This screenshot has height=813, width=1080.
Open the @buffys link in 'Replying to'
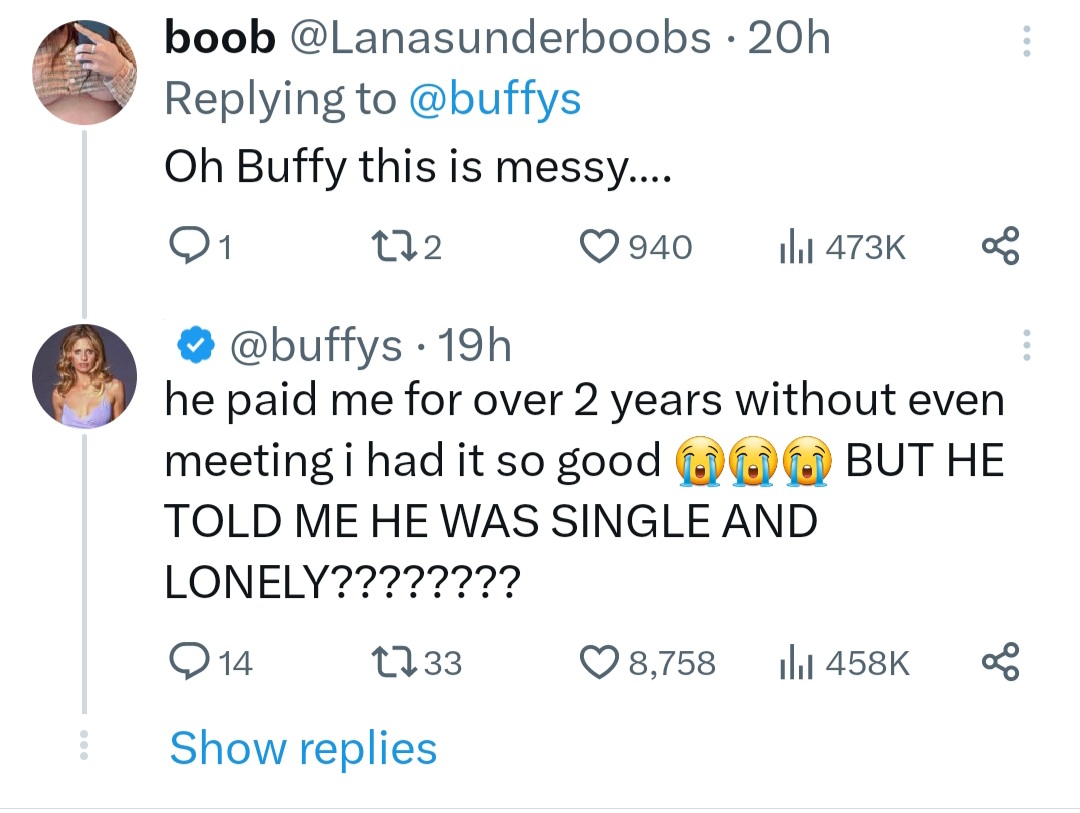tap(498, 98)
